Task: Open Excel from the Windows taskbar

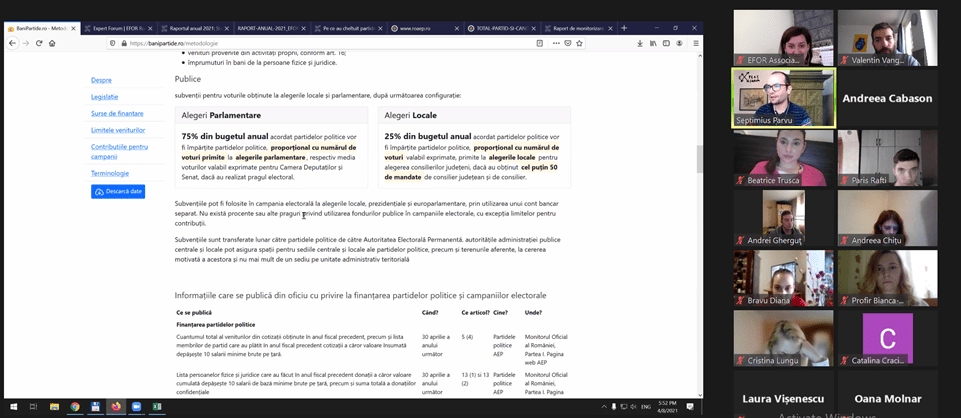Action: (x=157, y=407)
